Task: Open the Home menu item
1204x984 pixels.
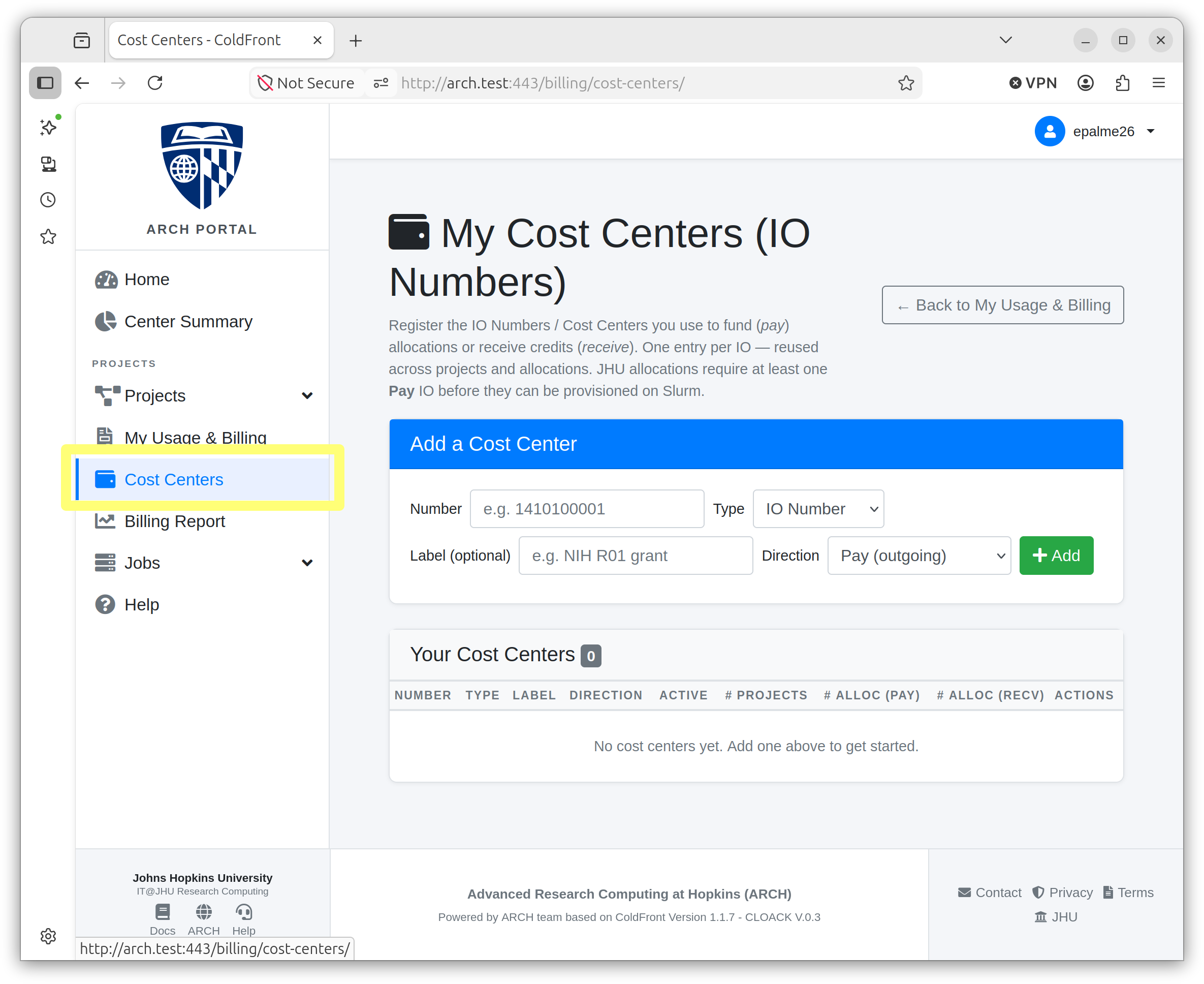Action: 203,280
